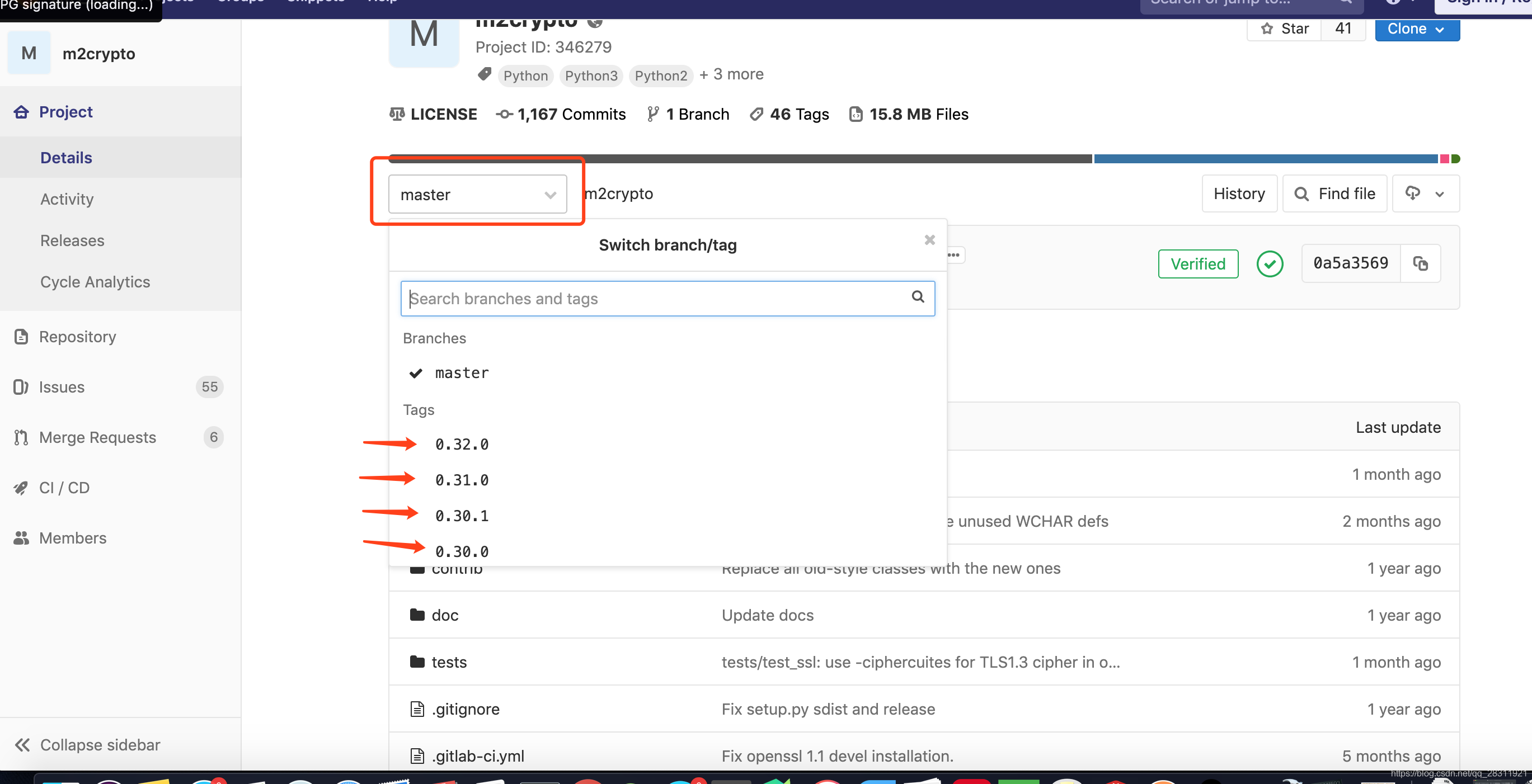Viewport: 1532px width, 784px height.
Task: Click the top search or jump to field
Action: 1251,5
